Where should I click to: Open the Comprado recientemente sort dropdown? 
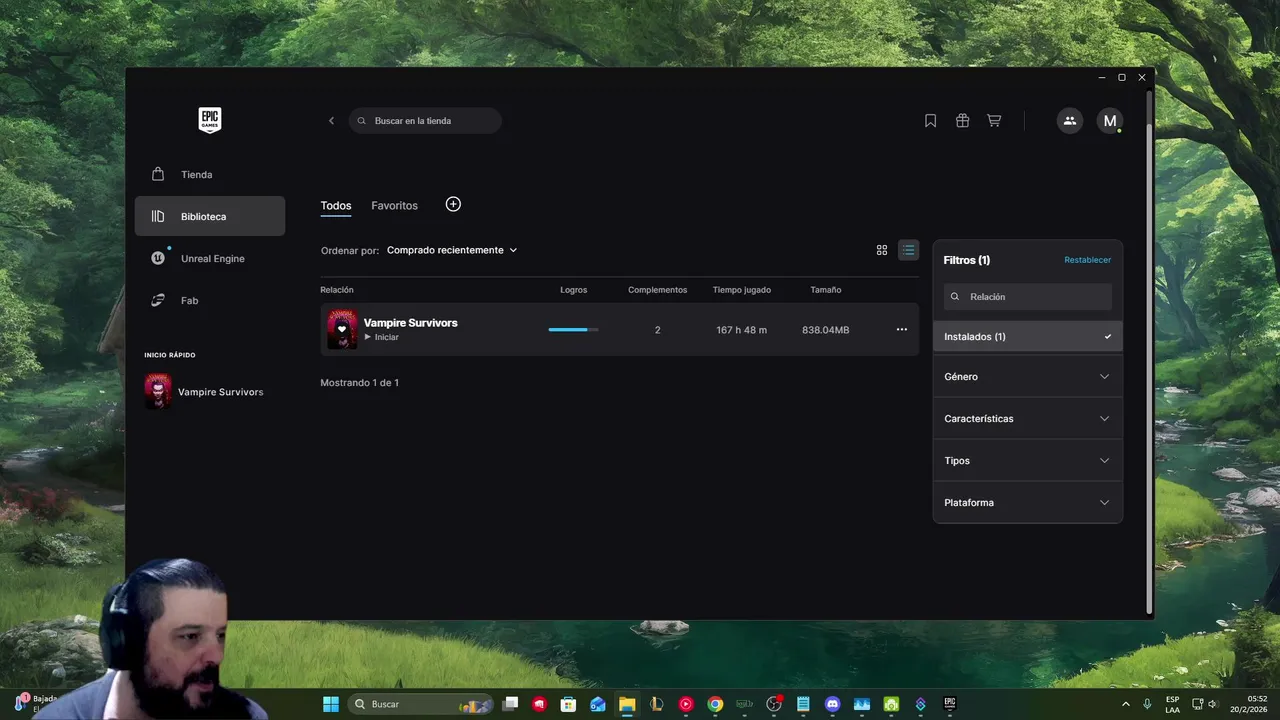pos(452,250)
